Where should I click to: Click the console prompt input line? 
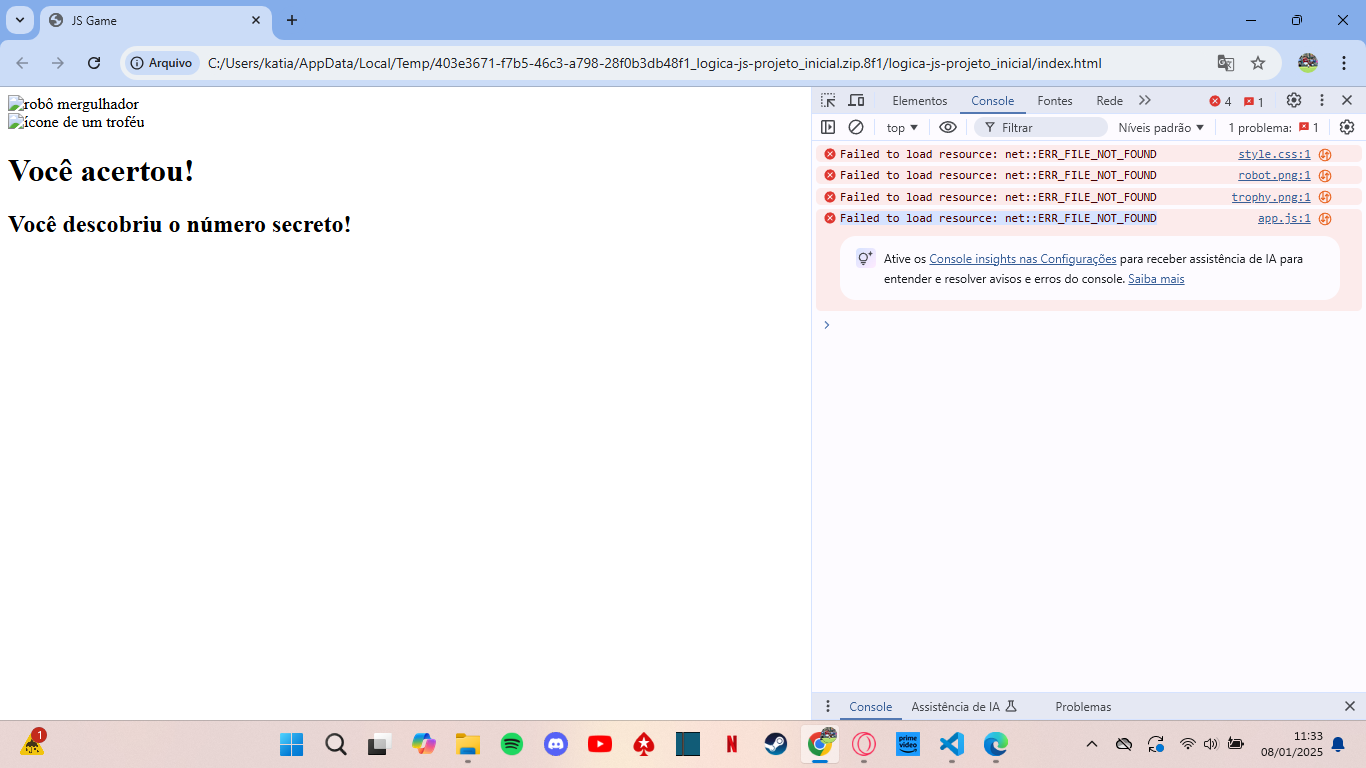pos(1090,324)
